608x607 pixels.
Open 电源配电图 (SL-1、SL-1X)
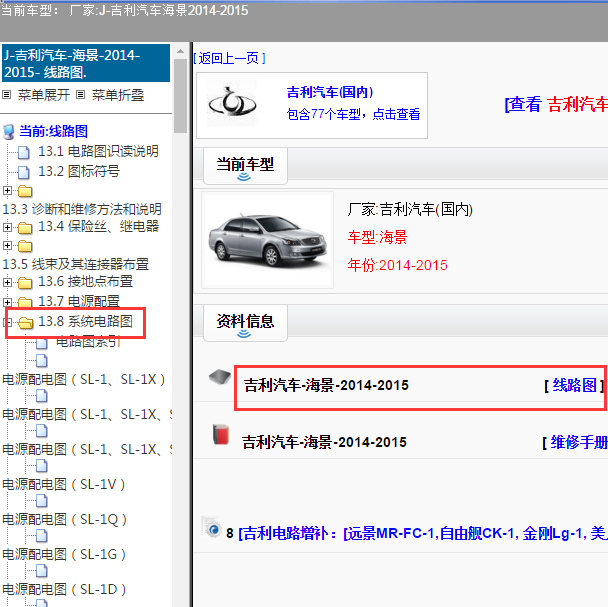pos(84,379)
